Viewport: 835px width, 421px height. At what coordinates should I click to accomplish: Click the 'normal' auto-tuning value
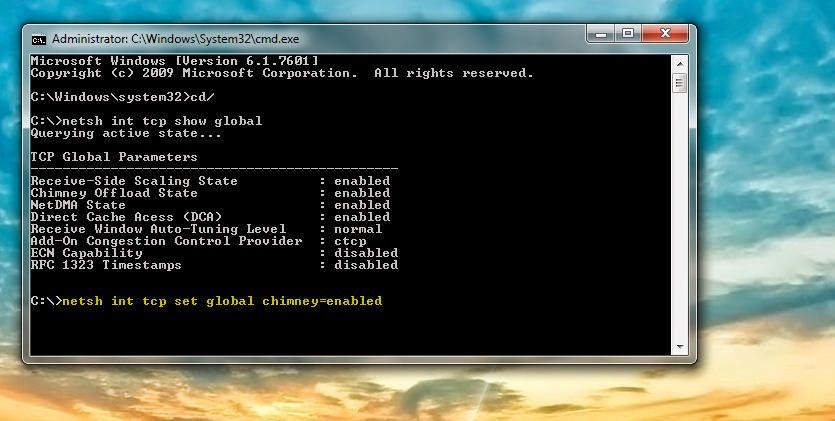(x=358, y=229)
